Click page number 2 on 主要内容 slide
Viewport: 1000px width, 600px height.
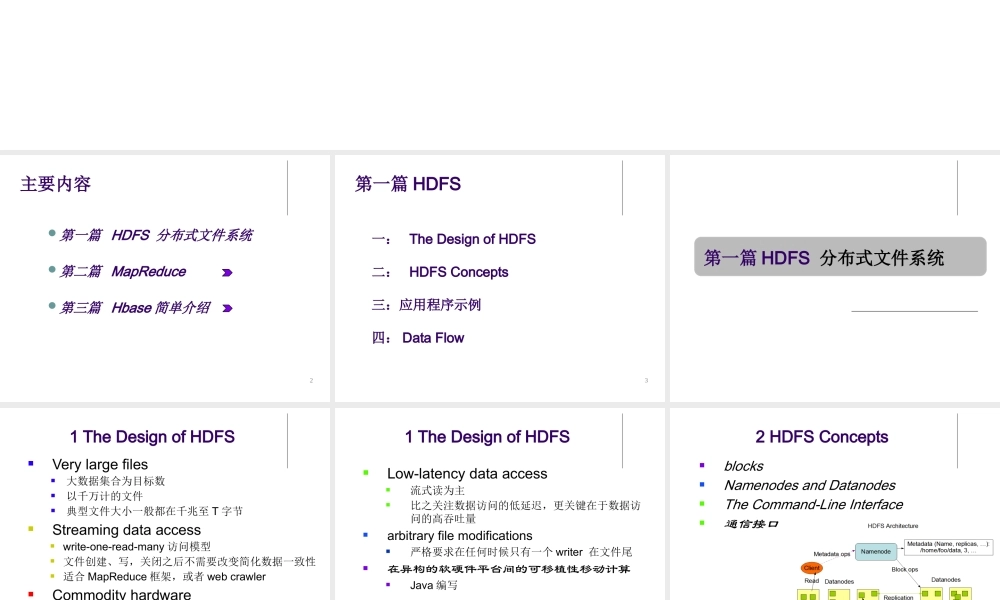tap(311, 381)
